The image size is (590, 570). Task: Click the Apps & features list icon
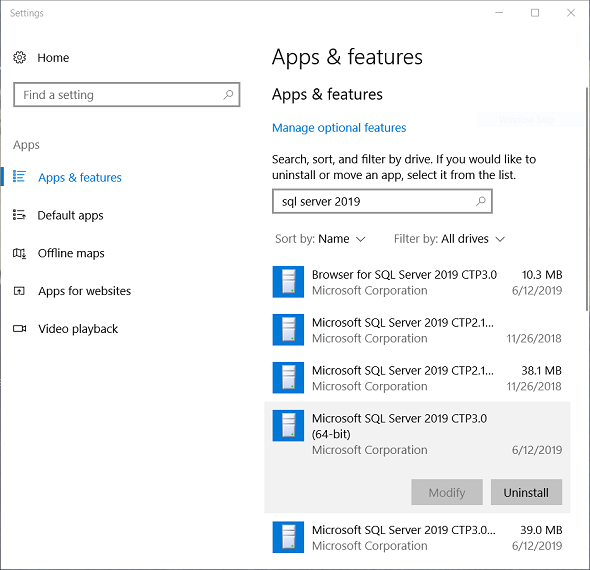point(19,176)
